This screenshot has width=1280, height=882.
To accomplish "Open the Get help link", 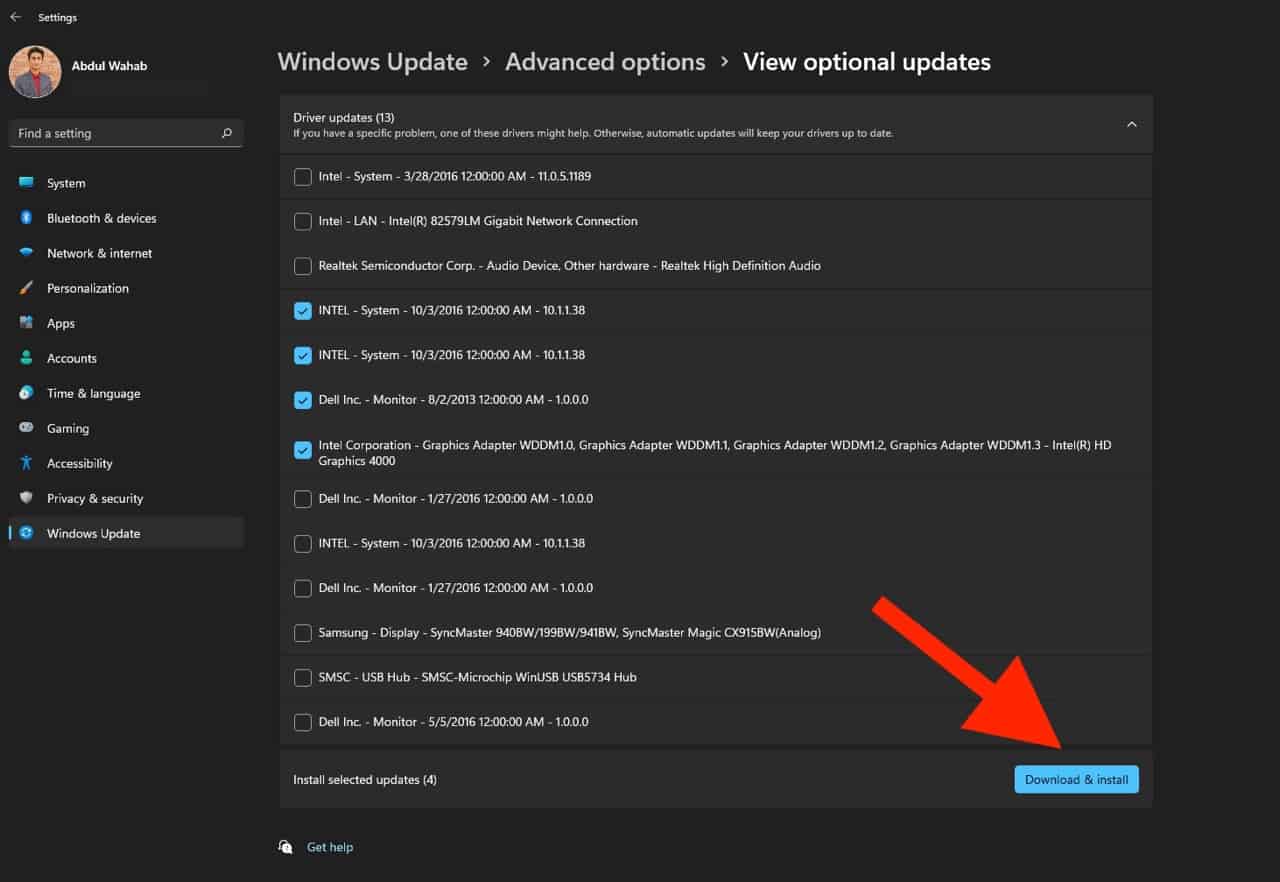I will click(330, 847).
